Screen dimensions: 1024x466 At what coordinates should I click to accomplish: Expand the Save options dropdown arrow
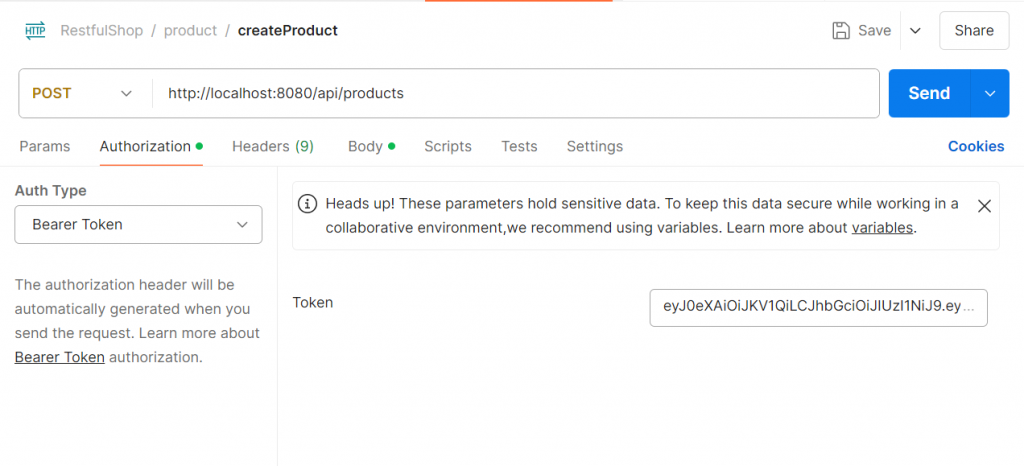point(915,31)
